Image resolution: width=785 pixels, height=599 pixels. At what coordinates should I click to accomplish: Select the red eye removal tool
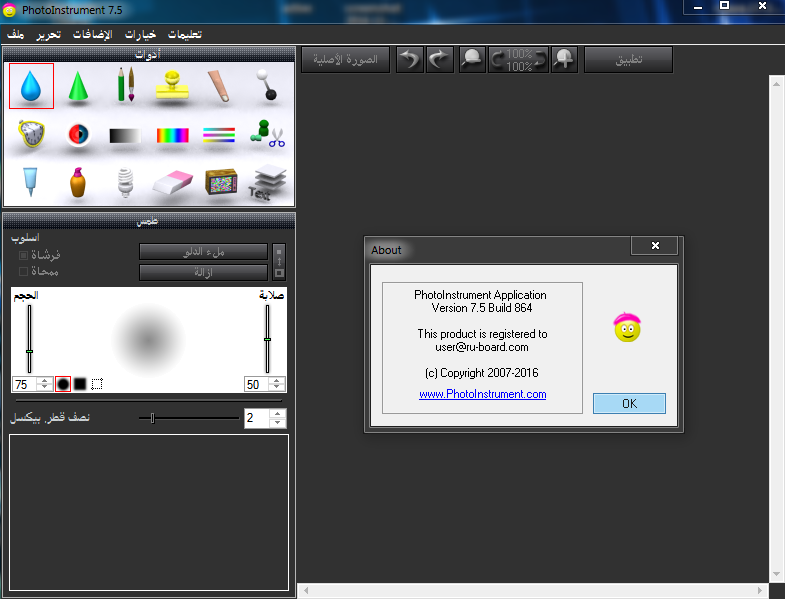click(x=78, y=134)
